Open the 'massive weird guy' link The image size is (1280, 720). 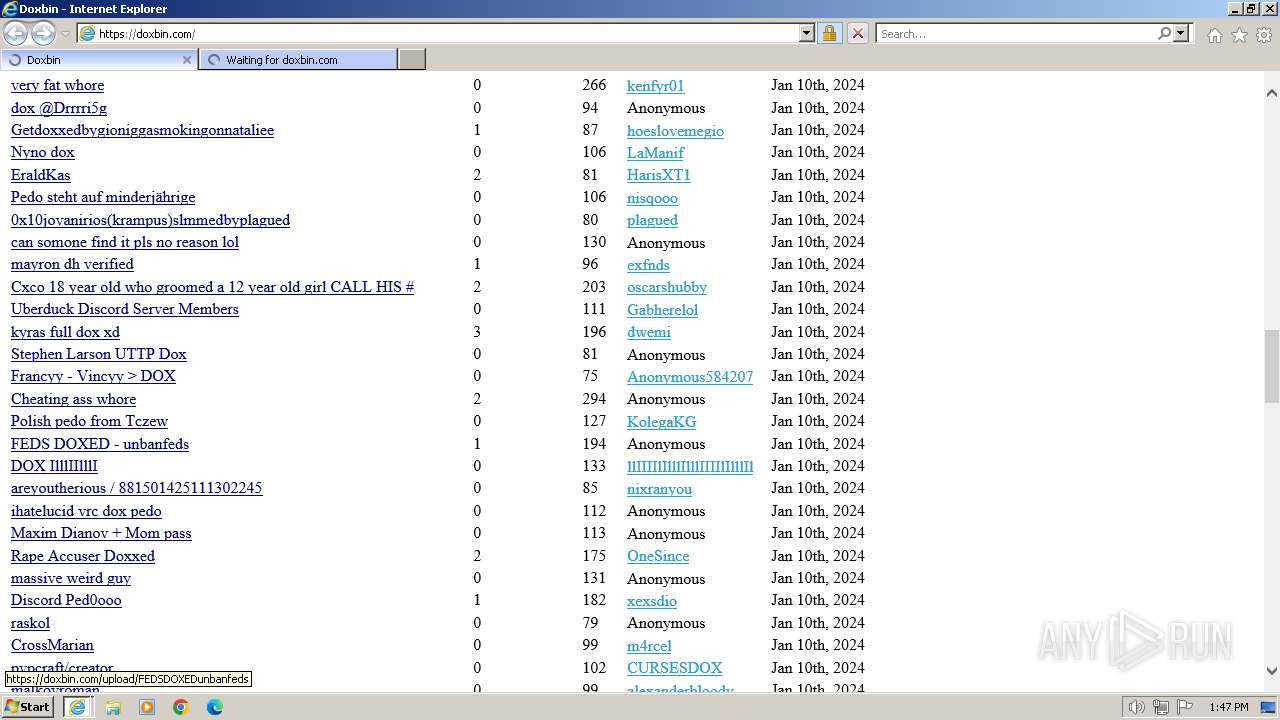[x=71, y=578]
